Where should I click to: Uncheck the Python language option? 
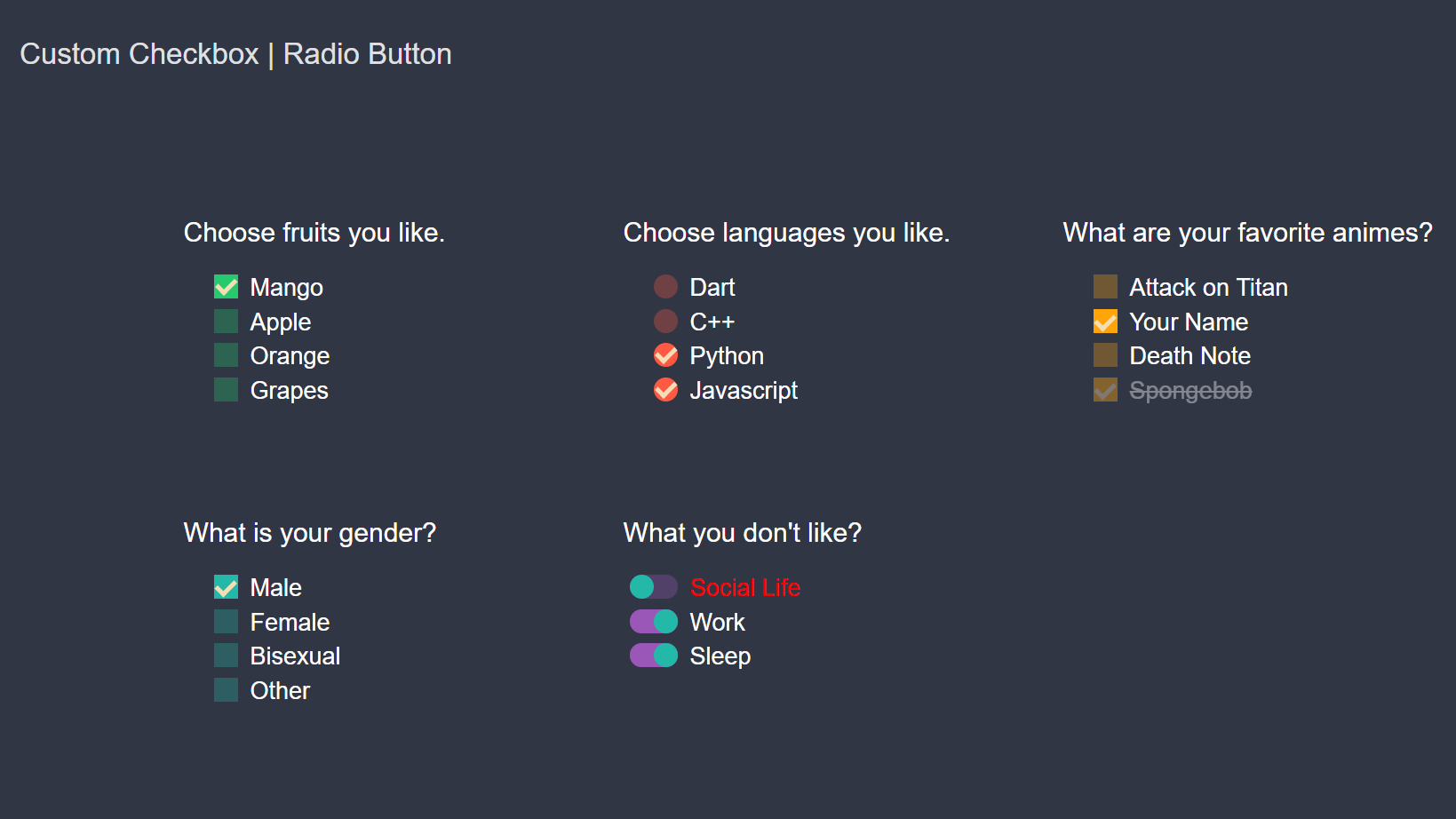click(665, 355)
